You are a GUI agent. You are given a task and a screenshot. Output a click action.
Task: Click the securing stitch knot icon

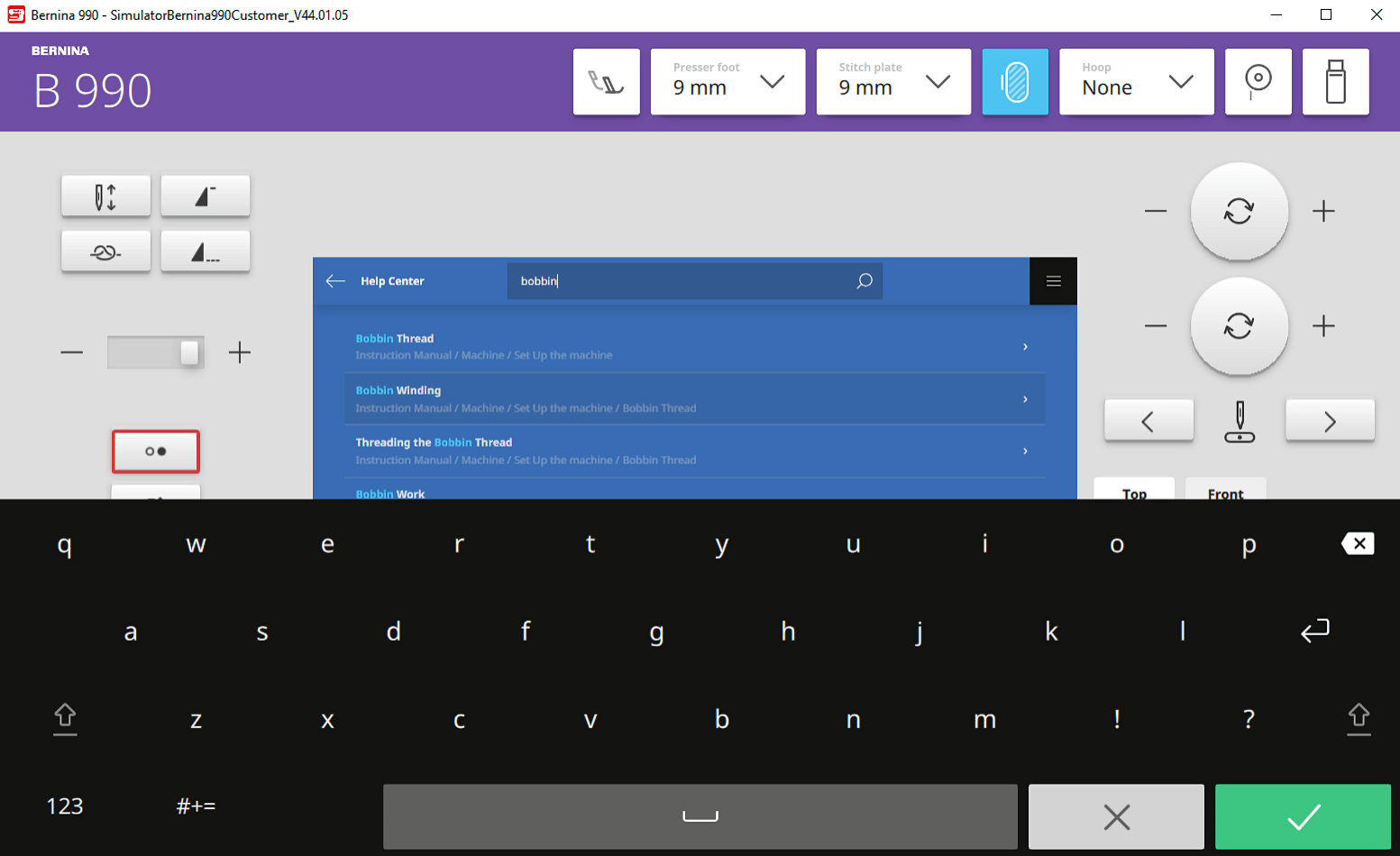tap(105, 252)
